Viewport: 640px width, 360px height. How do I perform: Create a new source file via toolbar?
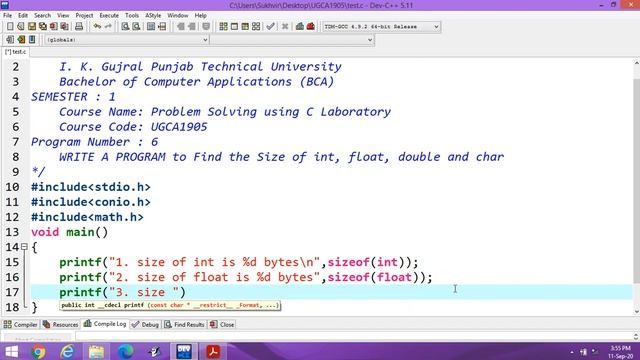(10, 27)
